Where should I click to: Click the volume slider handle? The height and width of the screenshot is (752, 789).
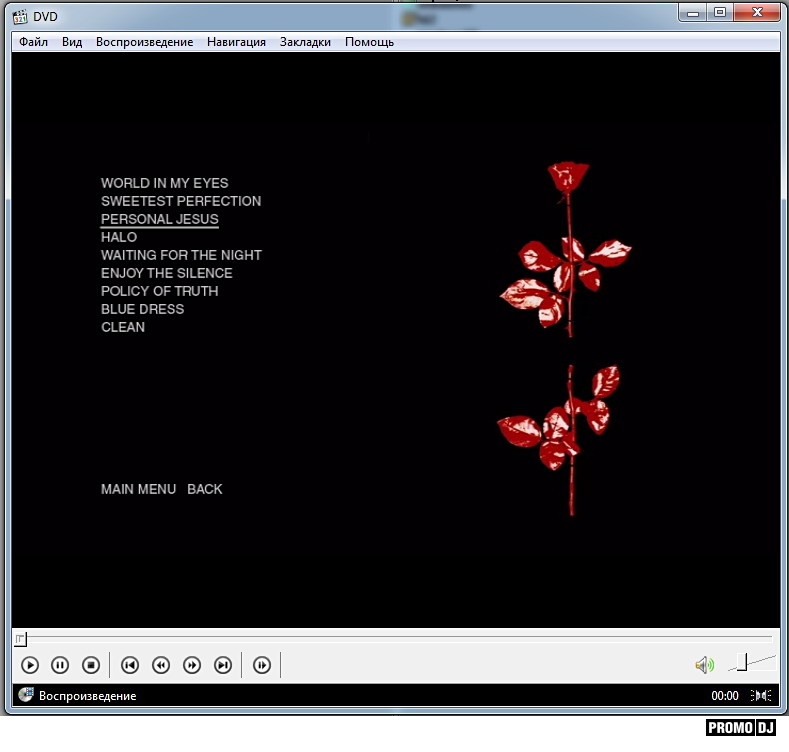[x=742, y=662]
